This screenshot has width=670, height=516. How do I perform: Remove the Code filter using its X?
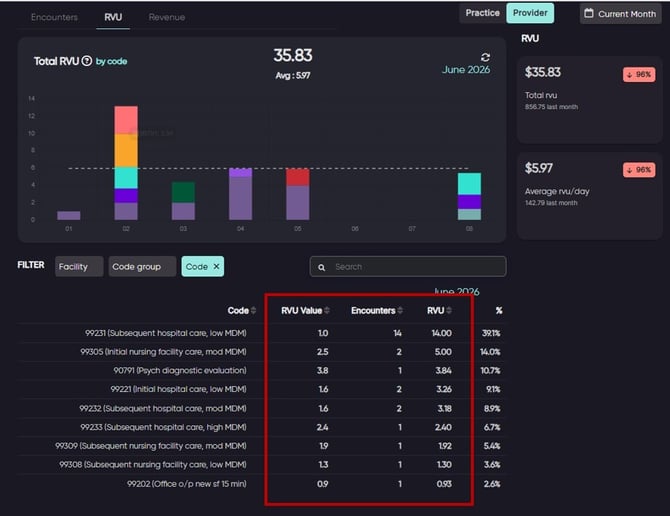tap(216, 266)
